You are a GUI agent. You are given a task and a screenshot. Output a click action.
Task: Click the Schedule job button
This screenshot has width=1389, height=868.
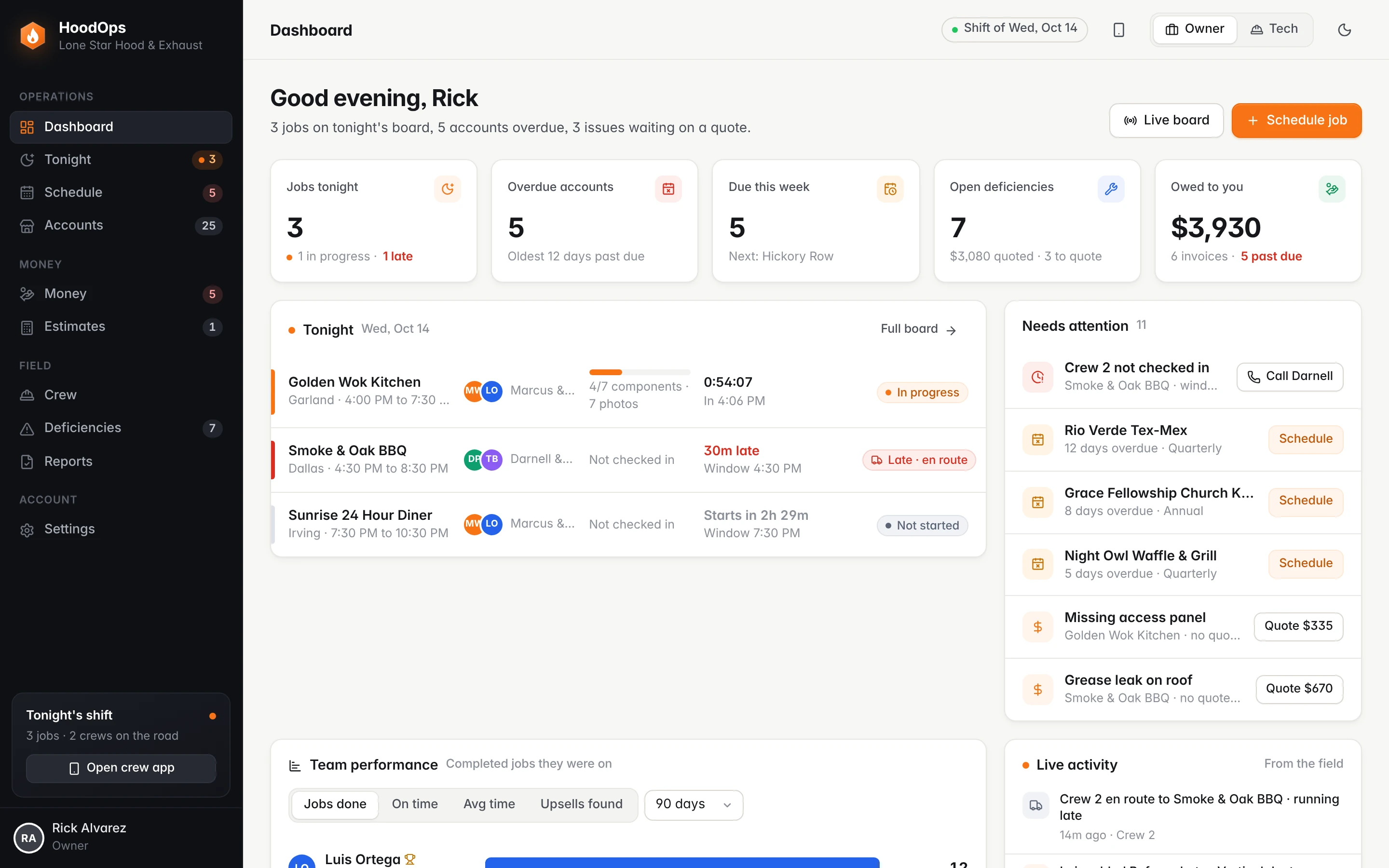coord(1296,121)
